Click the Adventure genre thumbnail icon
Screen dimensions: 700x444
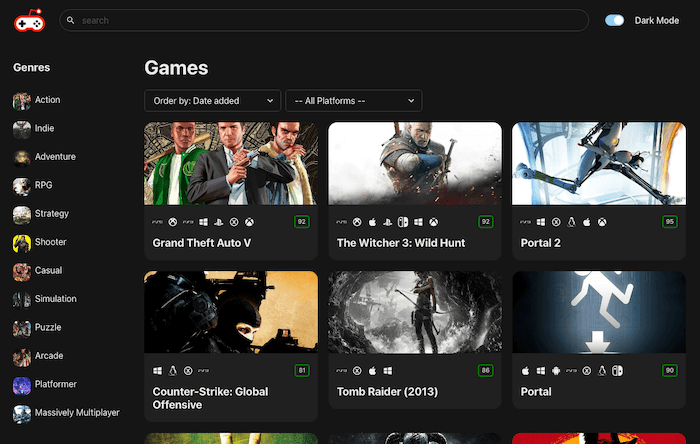(x=21, y=158)
